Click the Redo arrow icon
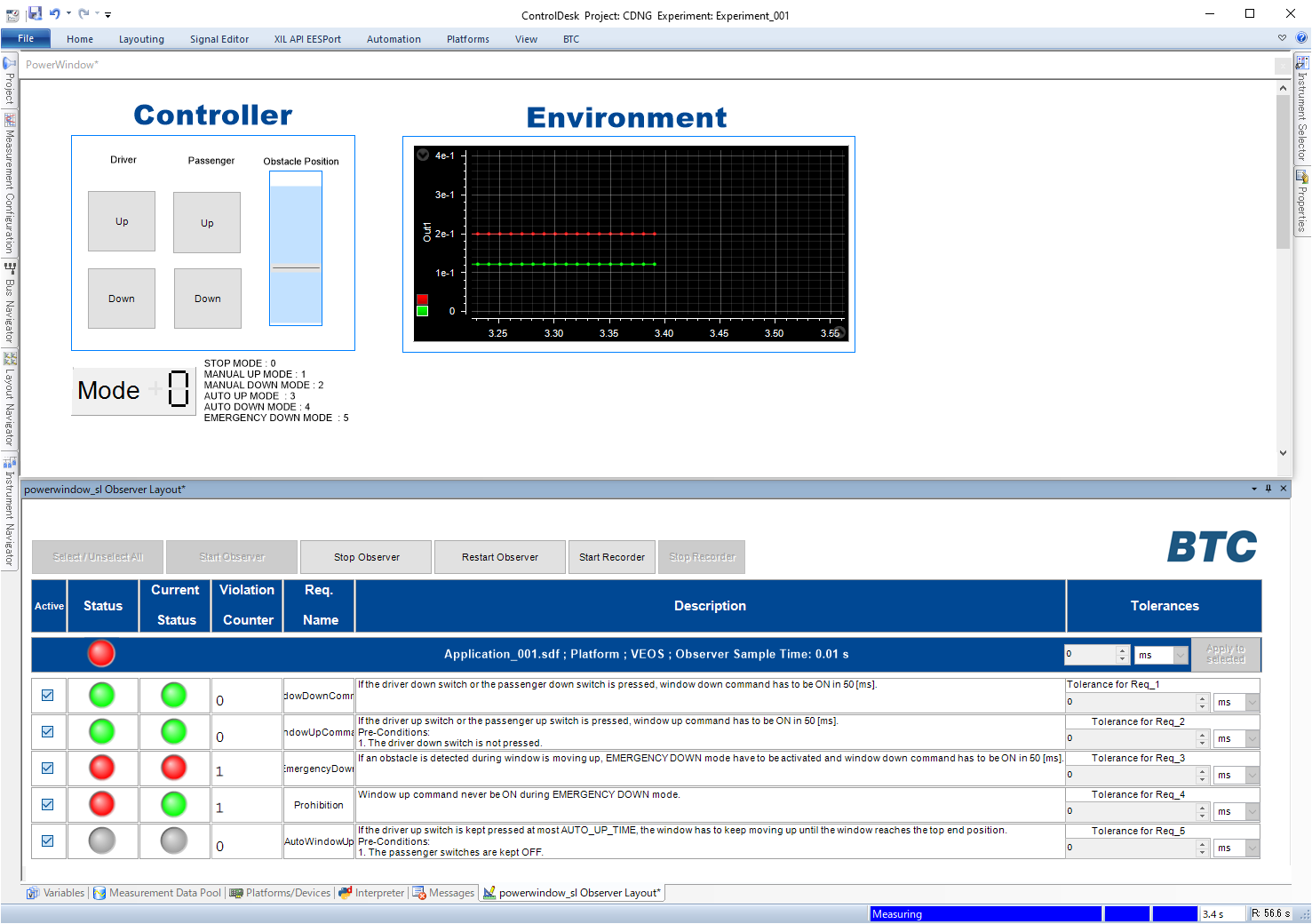The image size is (1312, 924). pyautogui.click(x=83, y=13)
